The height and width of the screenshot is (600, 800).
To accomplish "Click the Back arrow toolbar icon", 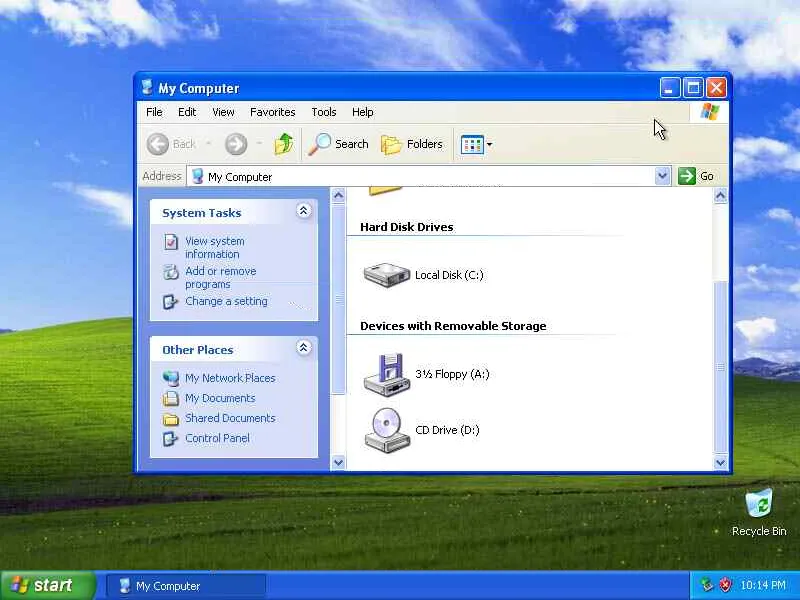I will 158,144.
